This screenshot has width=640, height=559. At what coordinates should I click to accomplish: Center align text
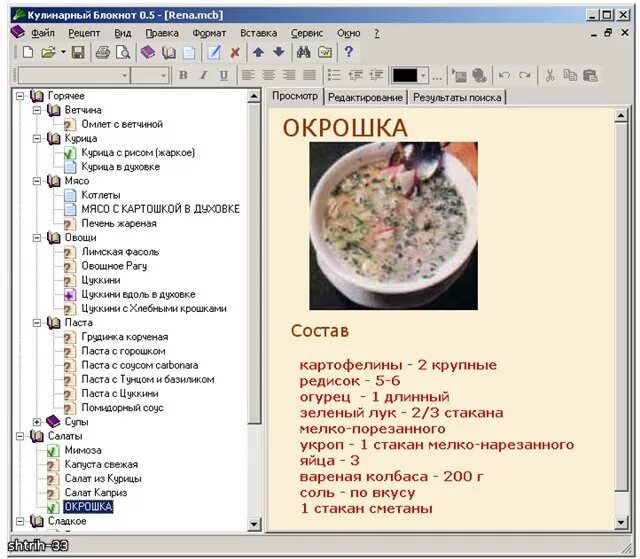click(268, 75)
